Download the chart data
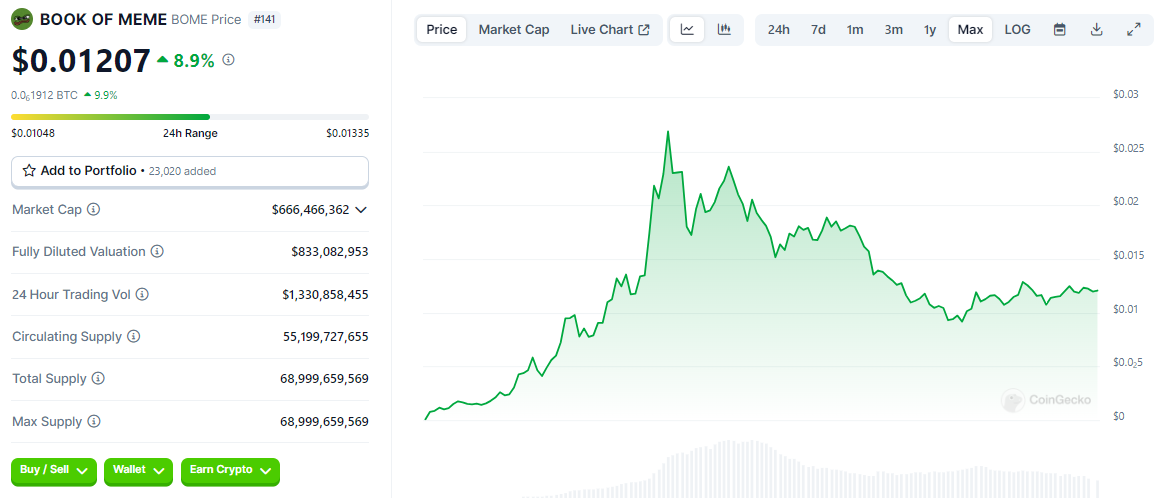The height and width of the screenshot is (498, 1170). [1096, 30]
